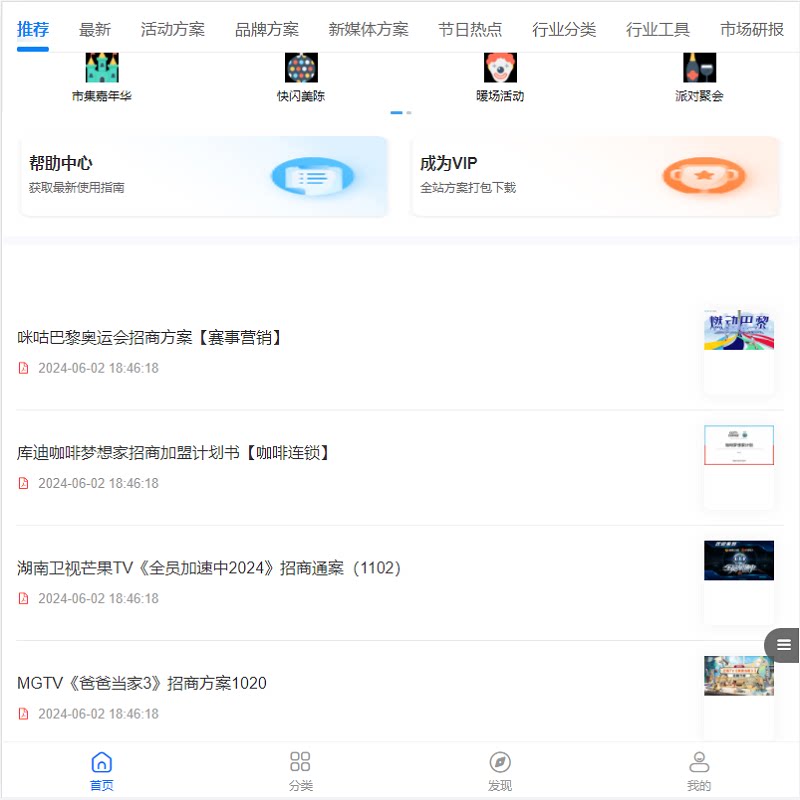Open the 帮助中心 card title
The height and width of the screenshot is (800, 800).
point(61,163)
